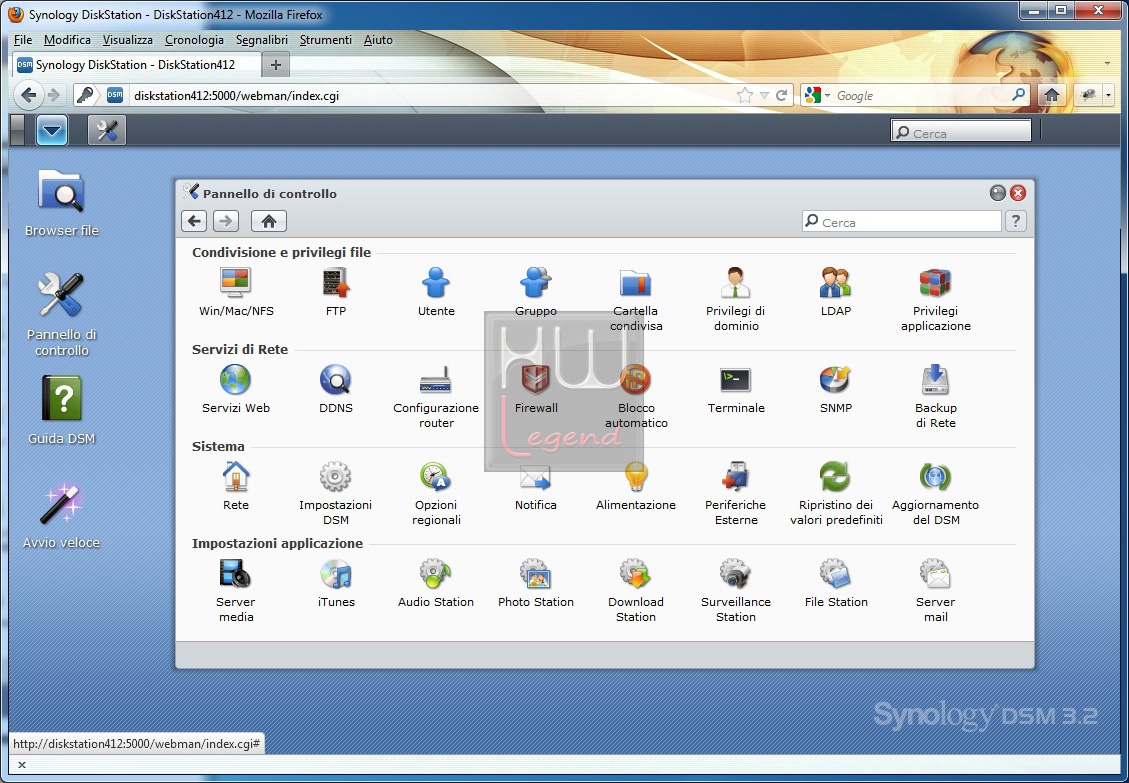Open the iTunes settings icon
The image size is (1129, 783).
click(x=336, y=583)
